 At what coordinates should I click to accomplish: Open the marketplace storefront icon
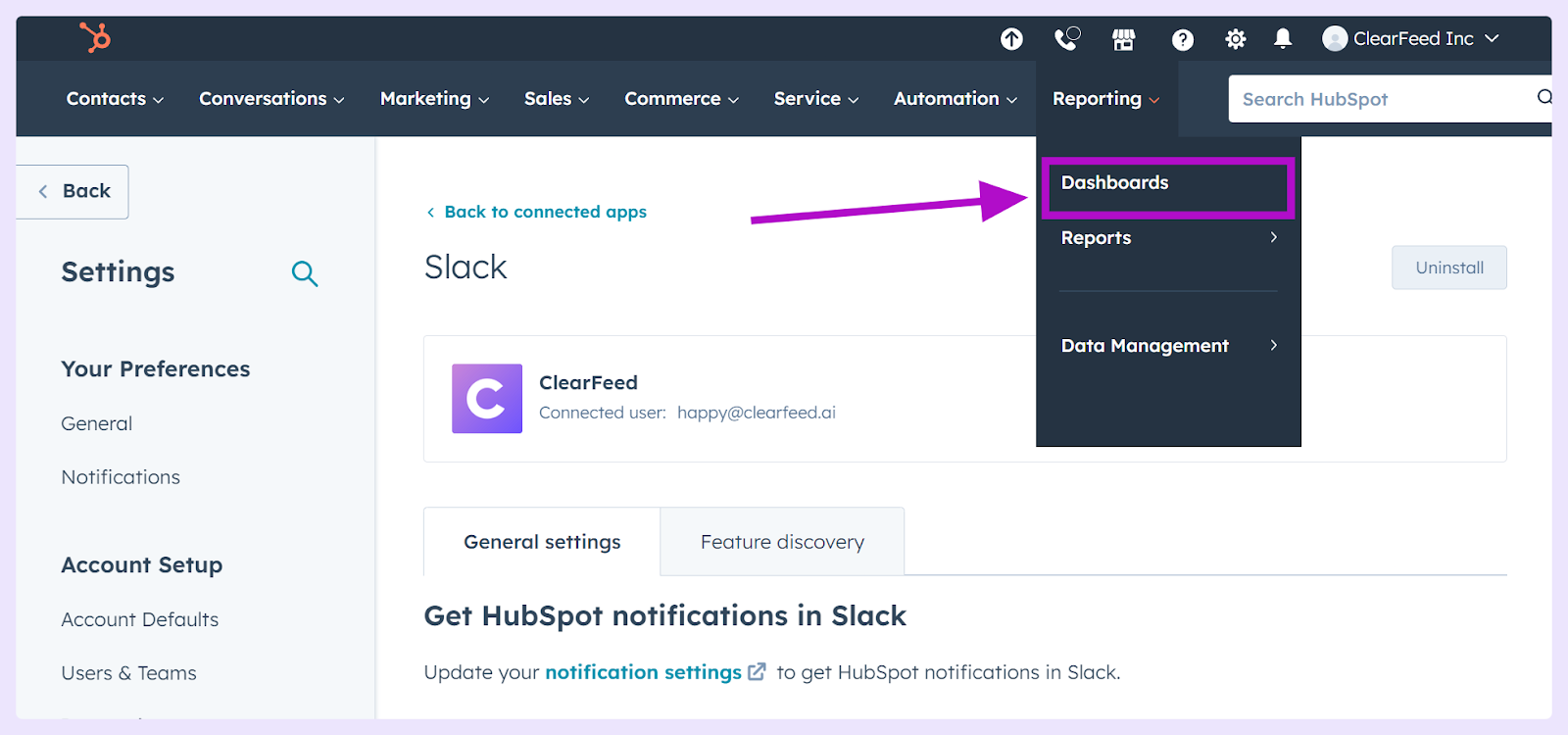1124,39
